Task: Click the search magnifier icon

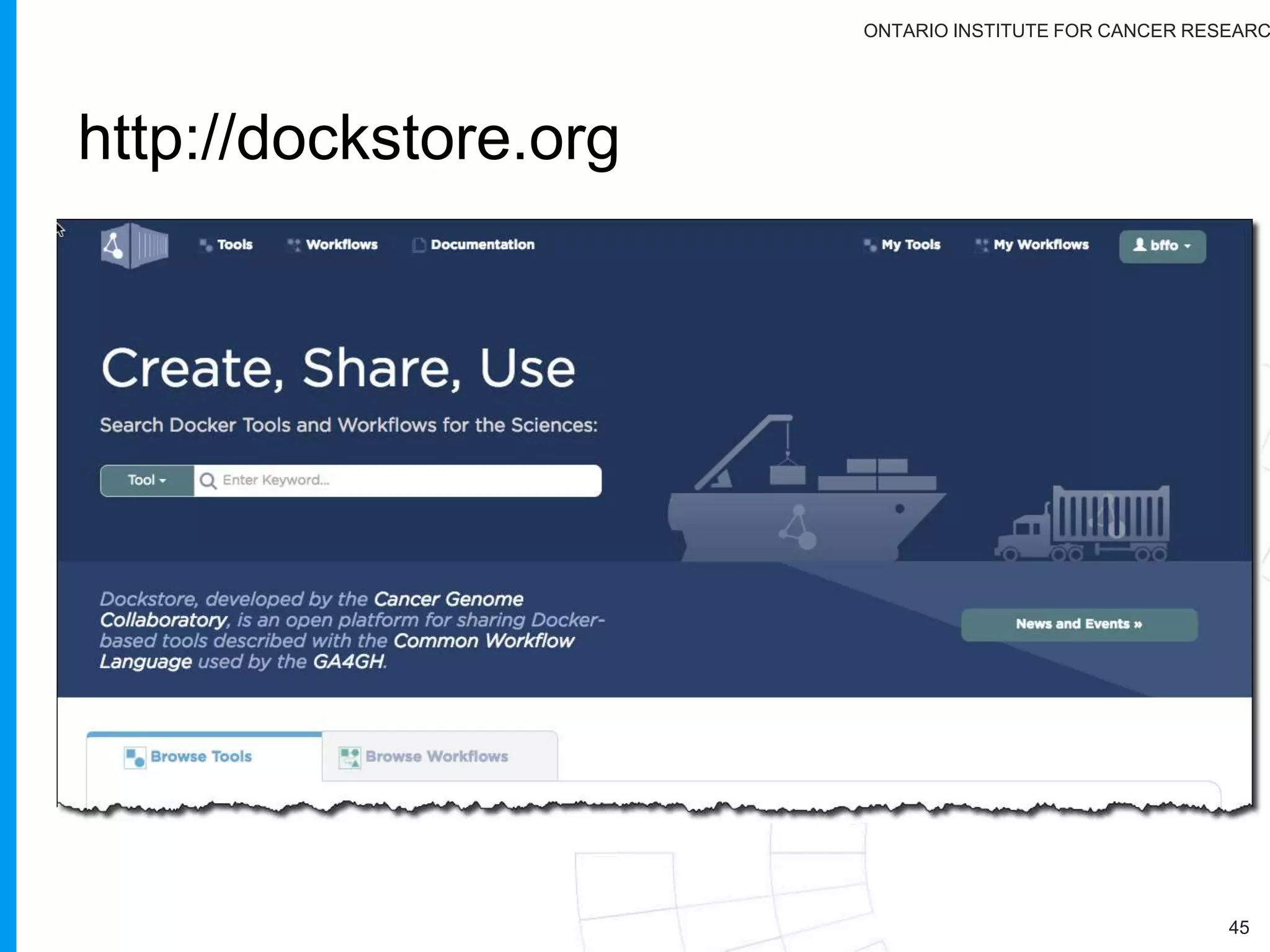Action: coord(208,481)
